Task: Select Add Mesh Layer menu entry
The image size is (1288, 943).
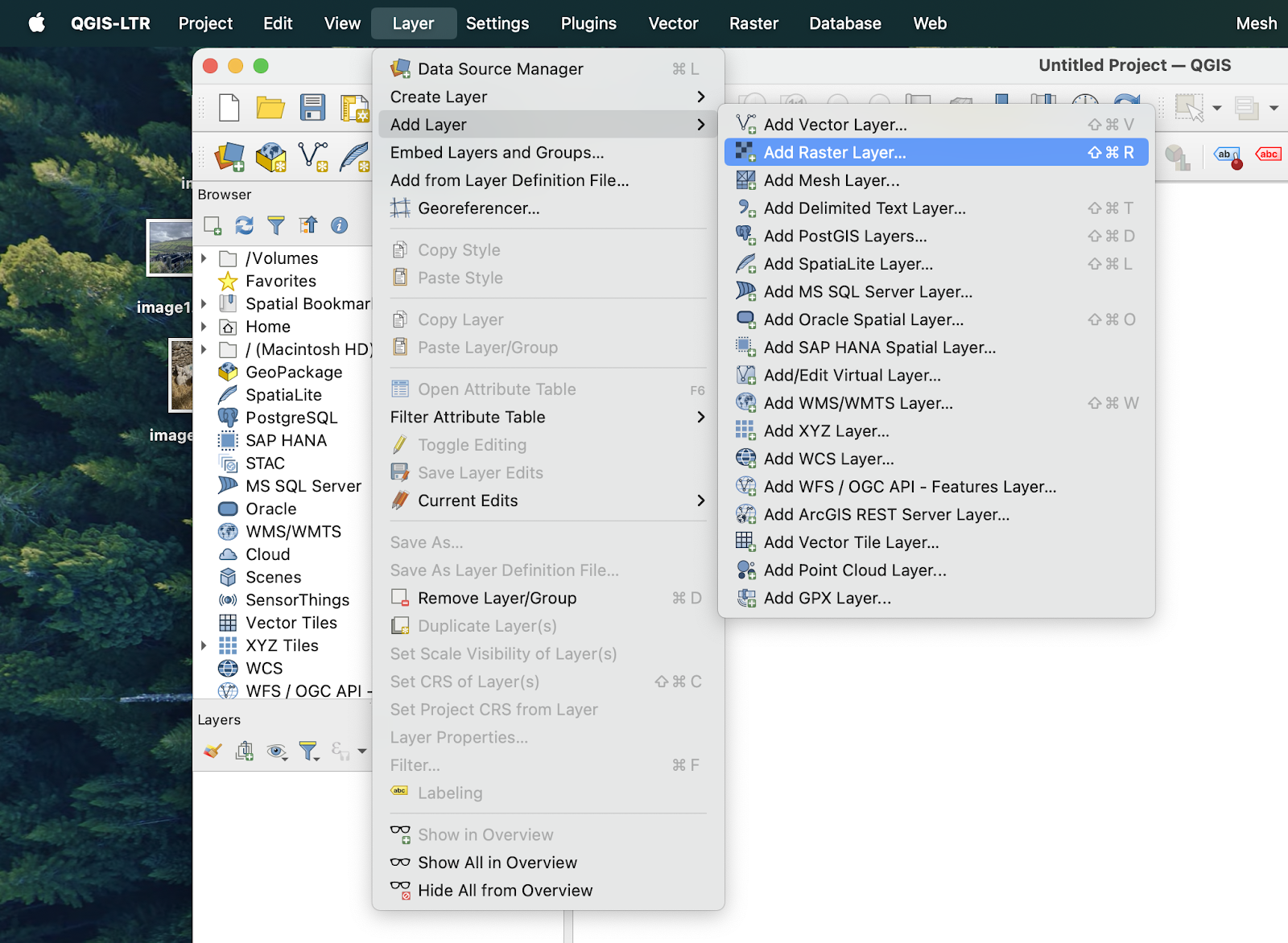Action: (x=936, y=180)
